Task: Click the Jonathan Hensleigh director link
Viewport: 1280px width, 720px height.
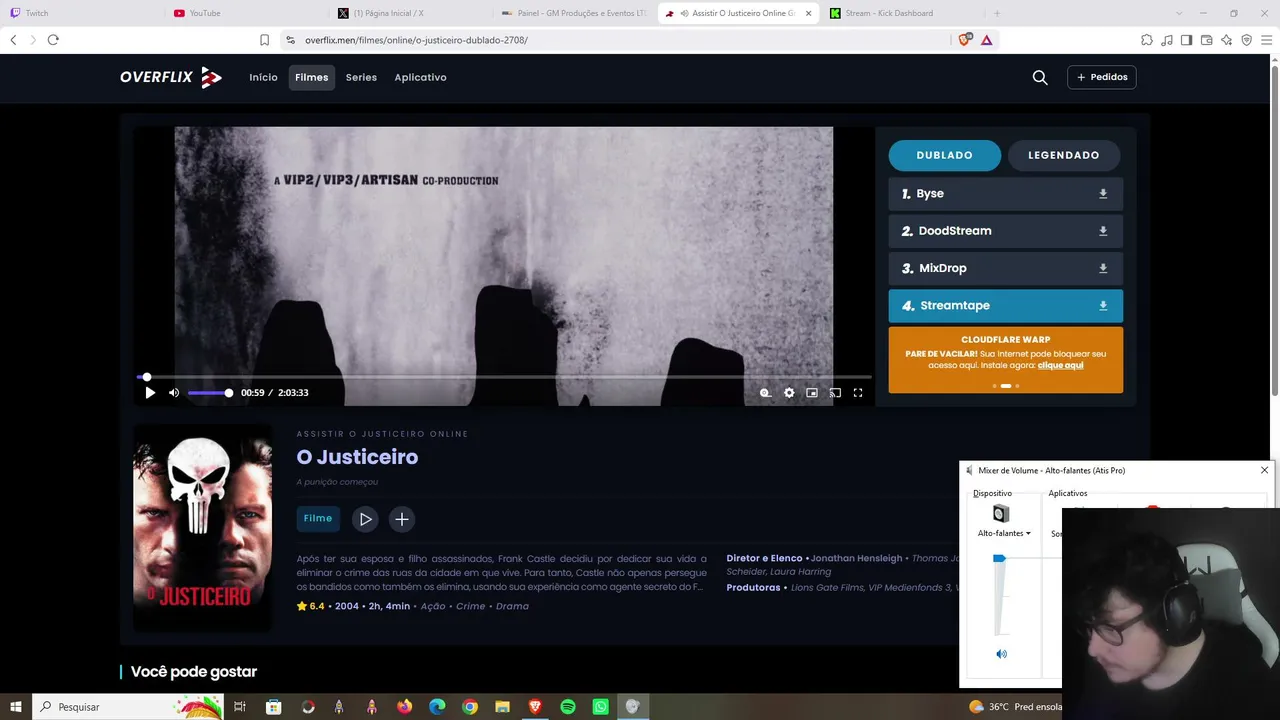Action: tap(855, 558)
